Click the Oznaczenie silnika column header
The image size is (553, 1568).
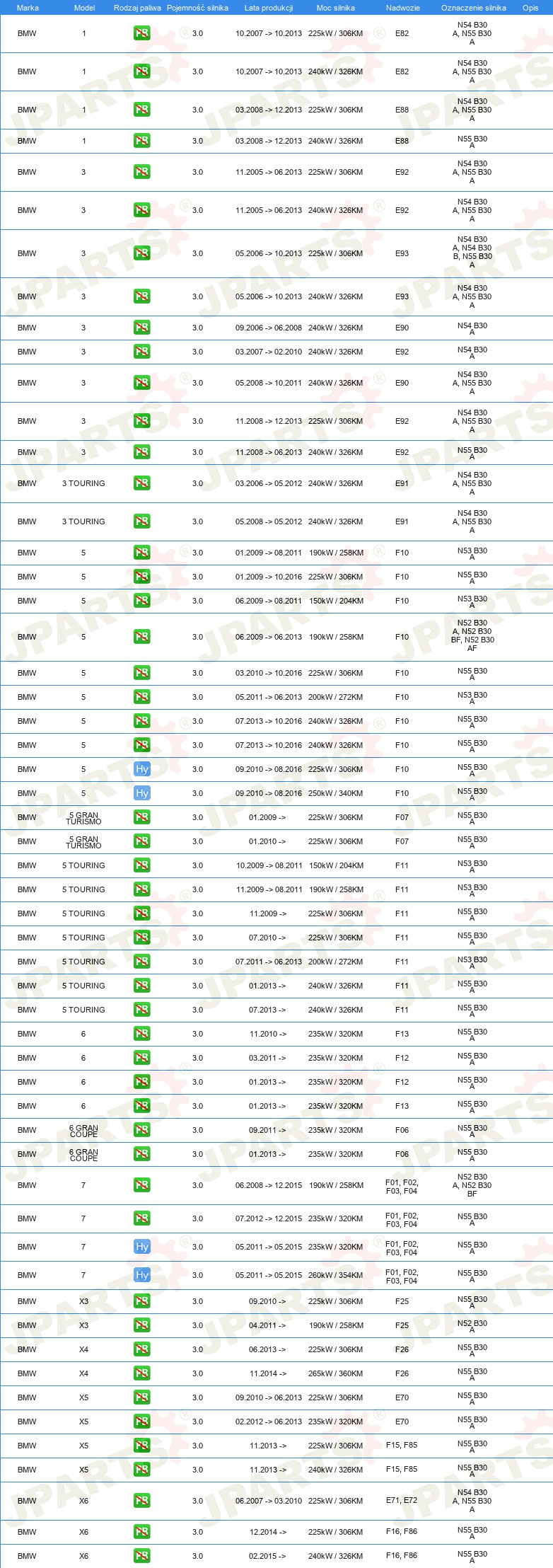(x=474, y=8)
